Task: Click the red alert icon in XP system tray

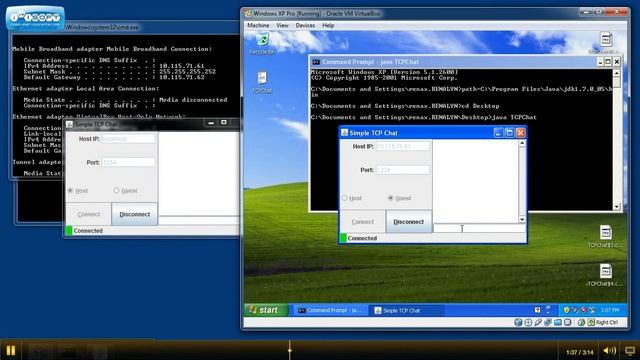Action: tap(583, 310)
